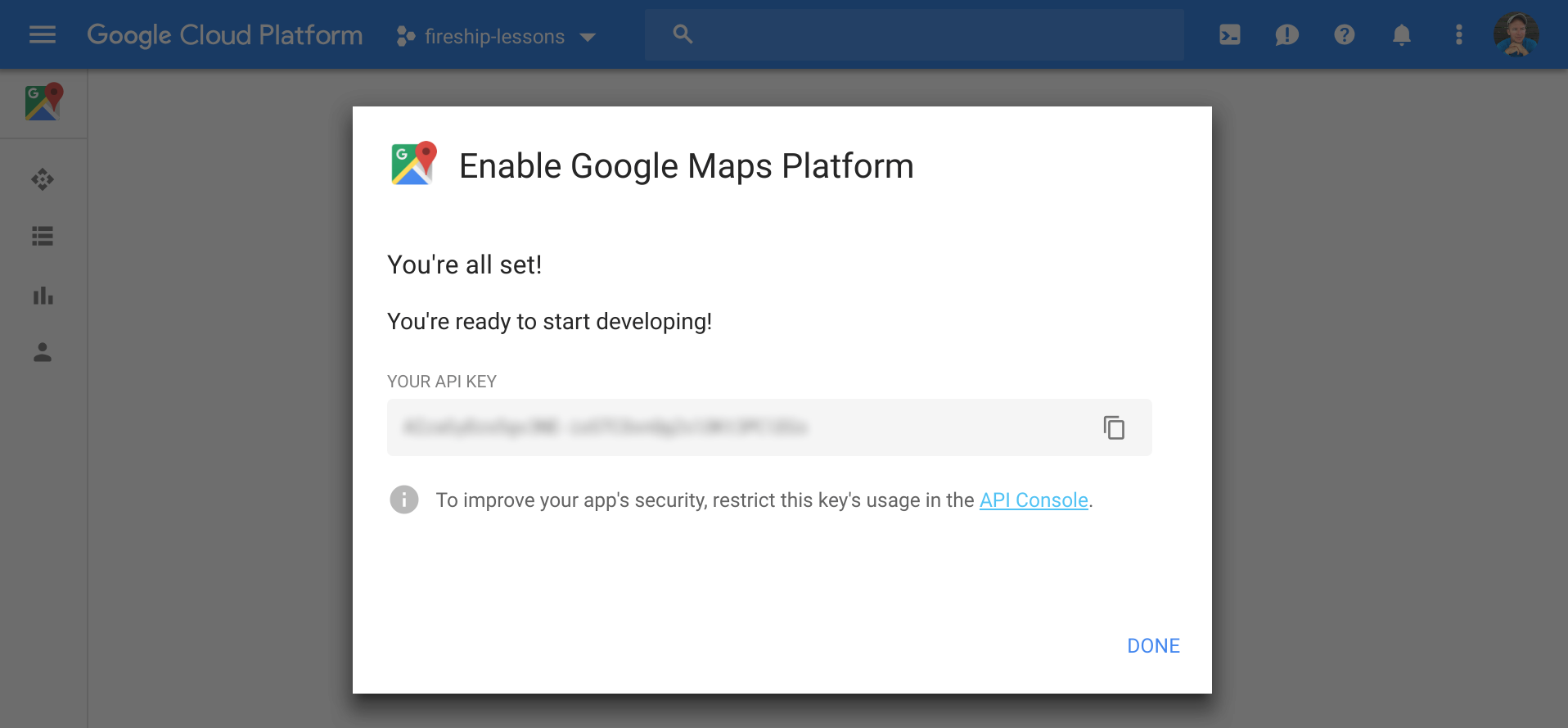1568x728 pixels.
Task: Click inside the top search bar
Action: (914, 34)
